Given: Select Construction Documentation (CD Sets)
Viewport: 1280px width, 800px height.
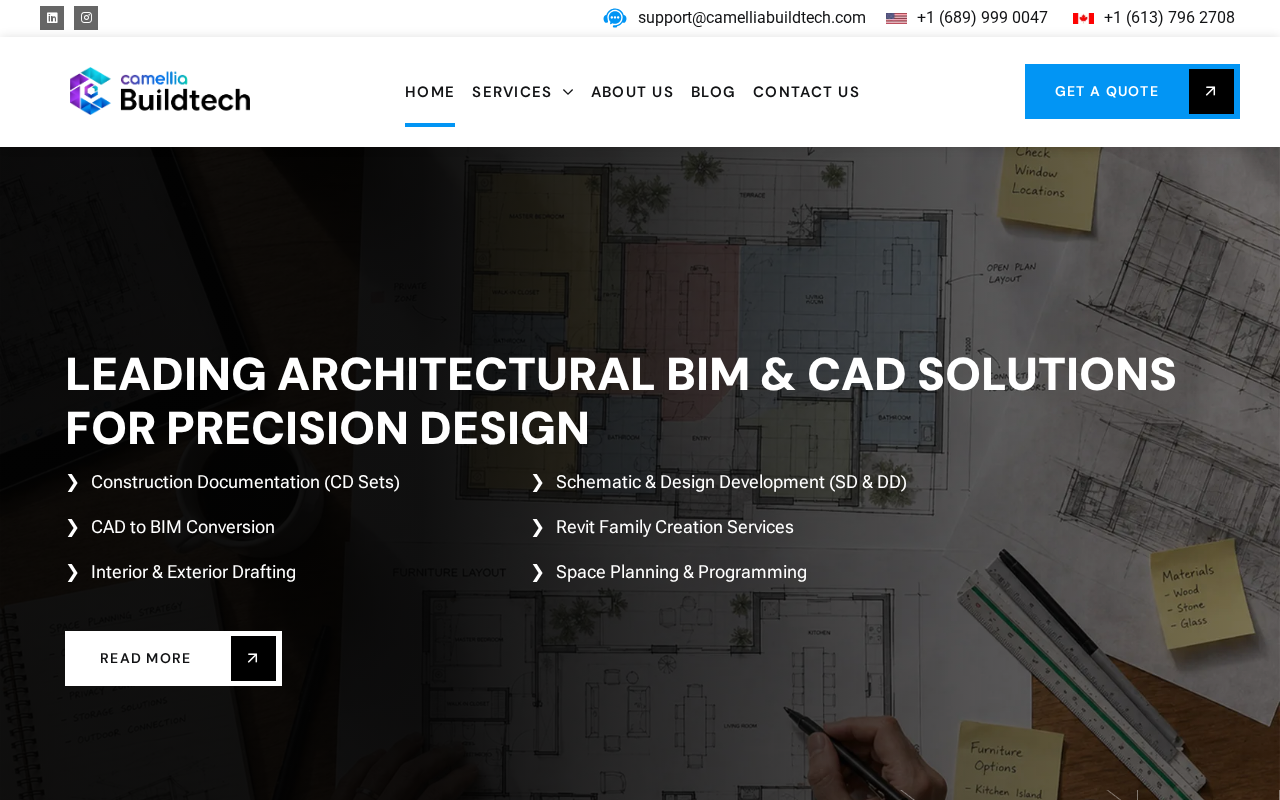Looking at the screenshot, I should coord(245,482).
